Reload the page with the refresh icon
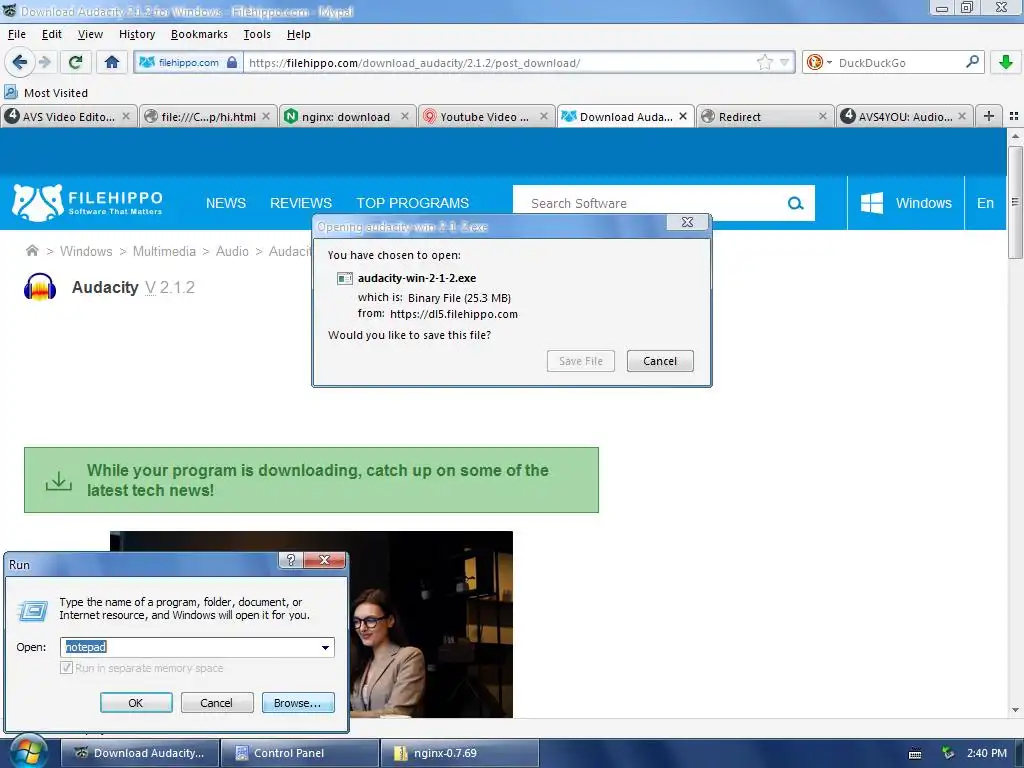1024x768 pixels. 75,62
